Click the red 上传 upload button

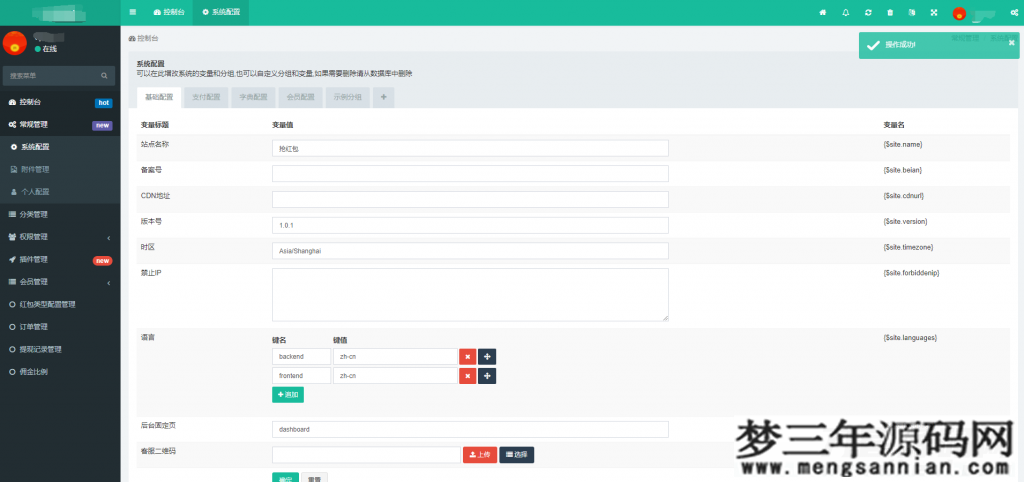(x=480, y=455)
